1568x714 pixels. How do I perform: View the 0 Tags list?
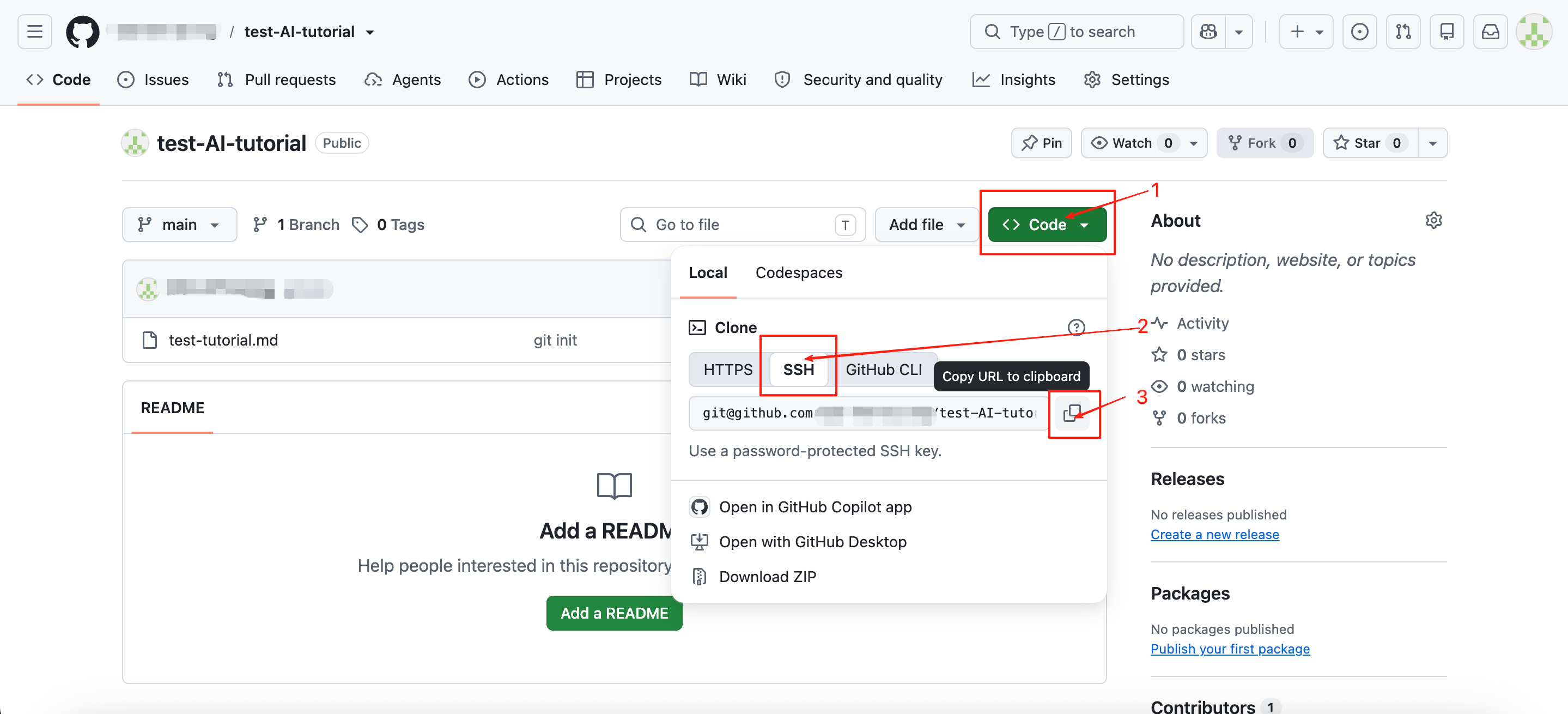[x=388, y=225]
